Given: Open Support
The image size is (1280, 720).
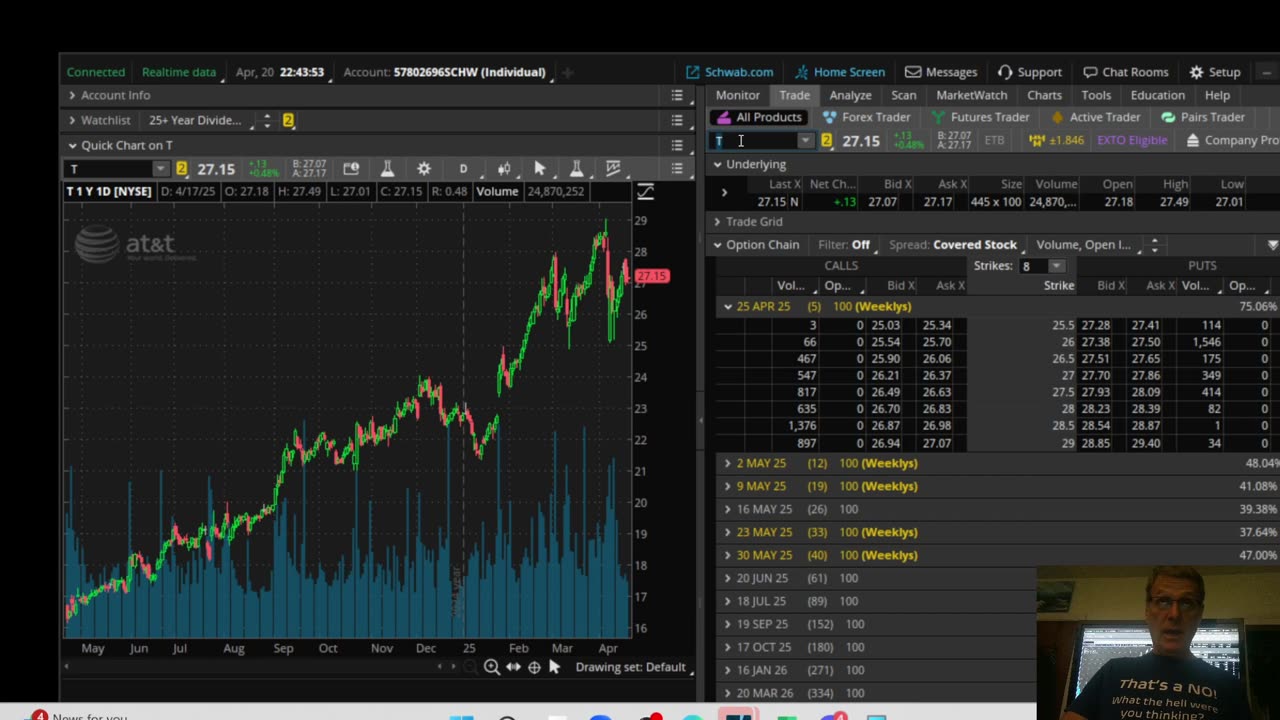Looking at the screenshot, I should click(x=1030, y=72).
